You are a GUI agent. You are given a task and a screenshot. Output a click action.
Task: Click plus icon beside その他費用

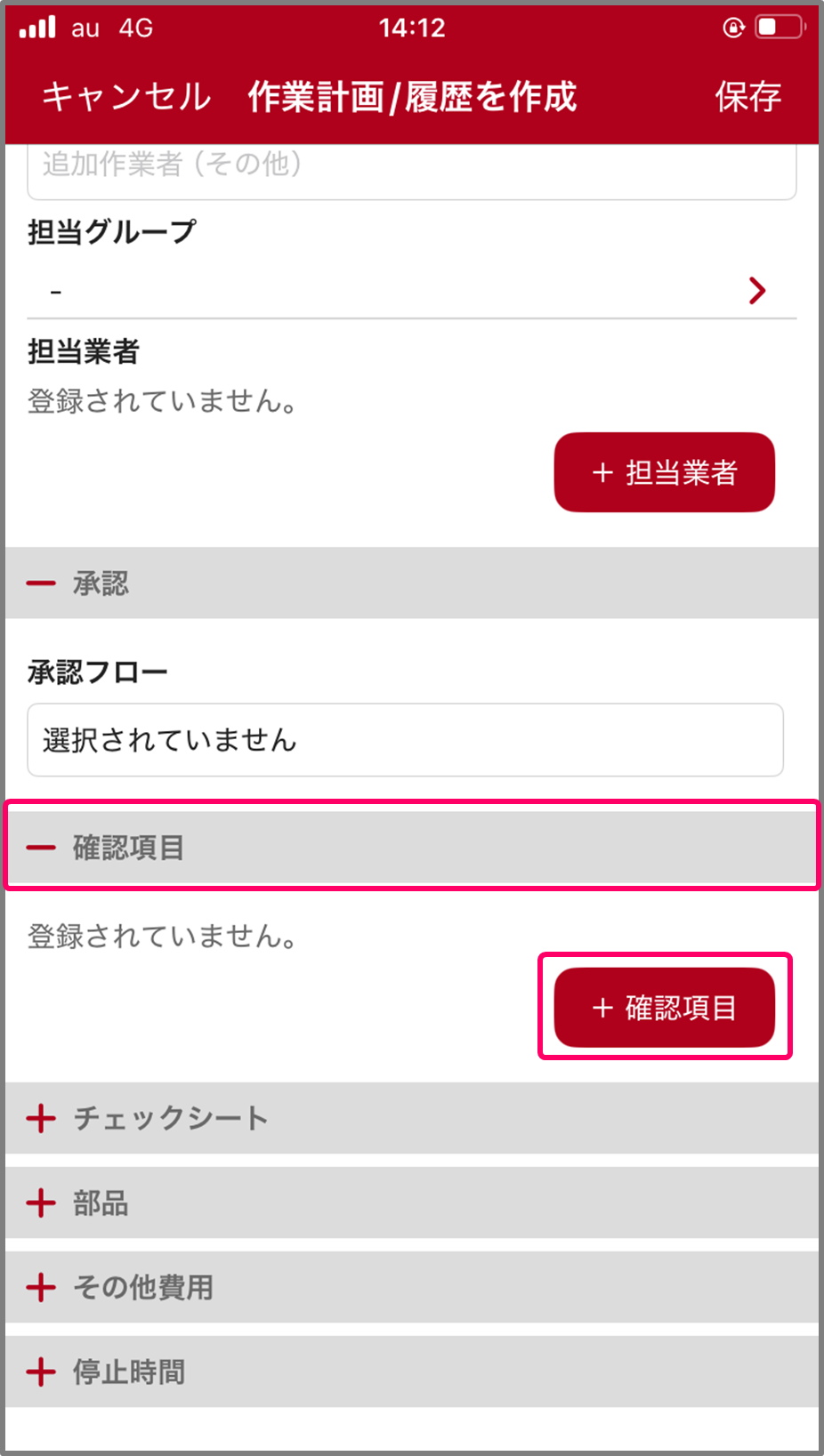click(41, 1287)
